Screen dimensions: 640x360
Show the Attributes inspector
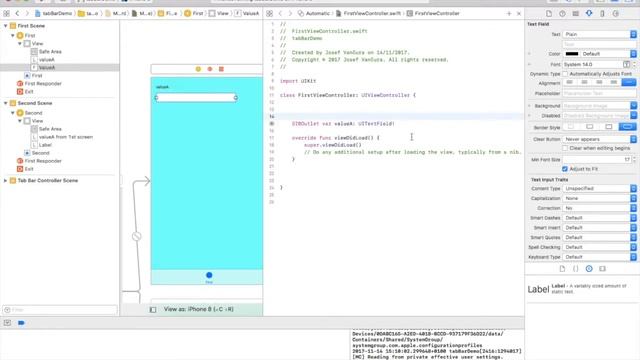[589, 13]
